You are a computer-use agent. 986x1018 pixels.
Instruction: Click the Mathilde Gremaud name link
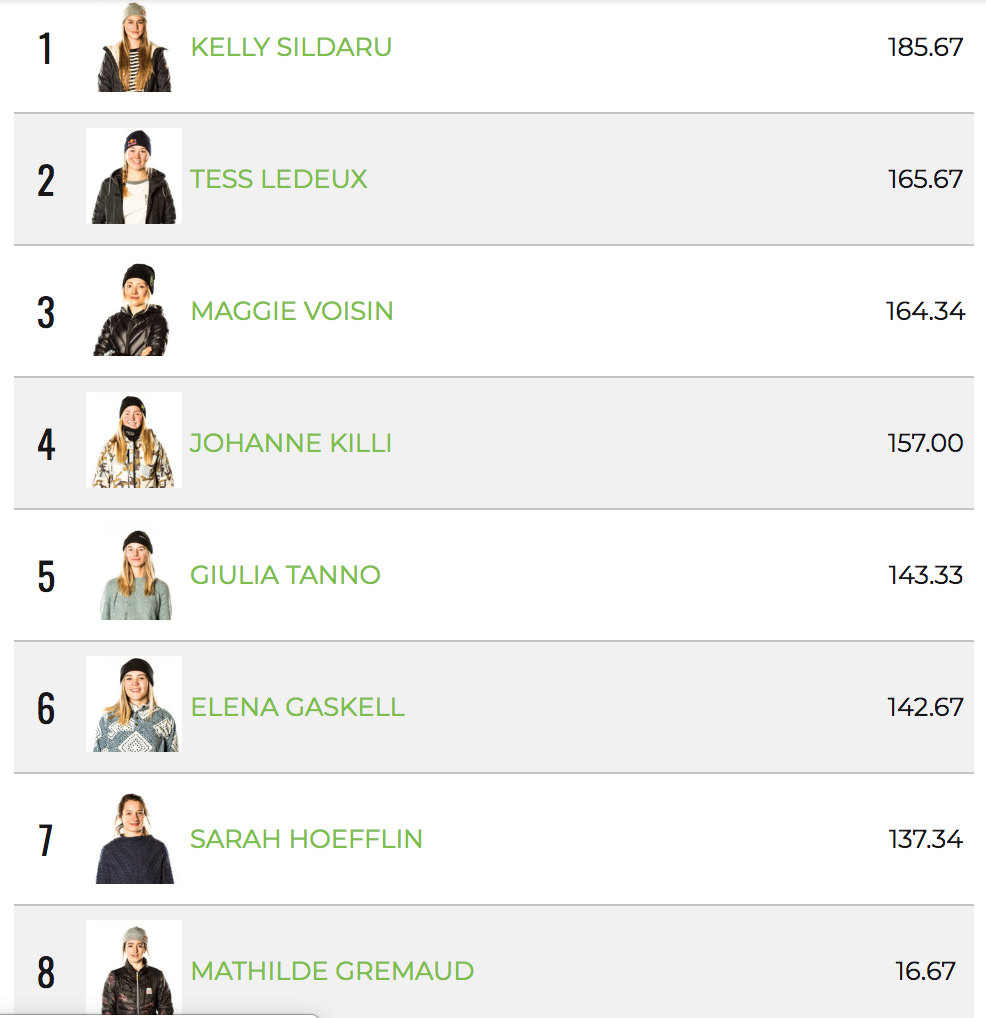(332, 971)
